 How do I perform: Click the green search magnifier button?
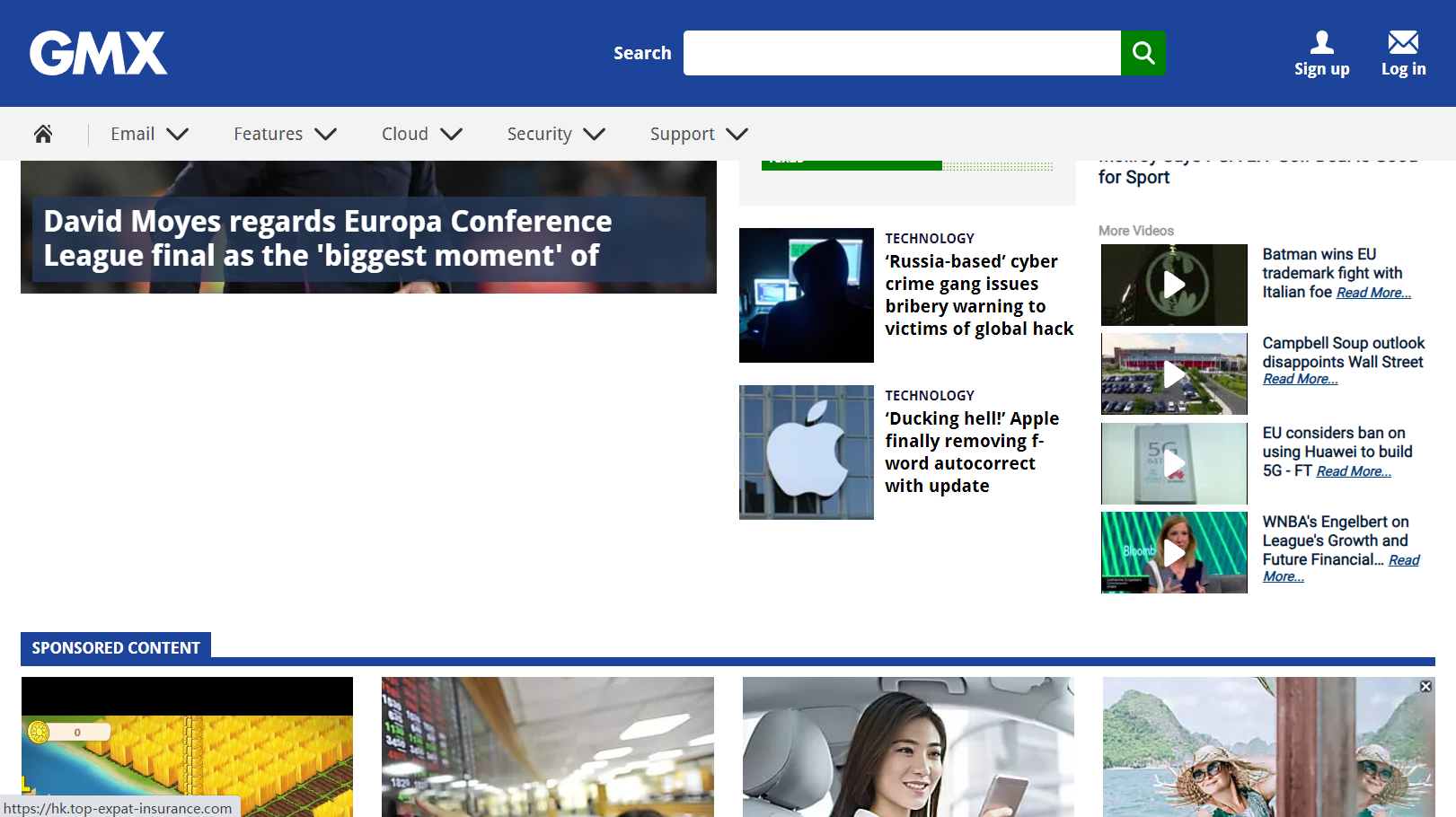click(1143, 53)
